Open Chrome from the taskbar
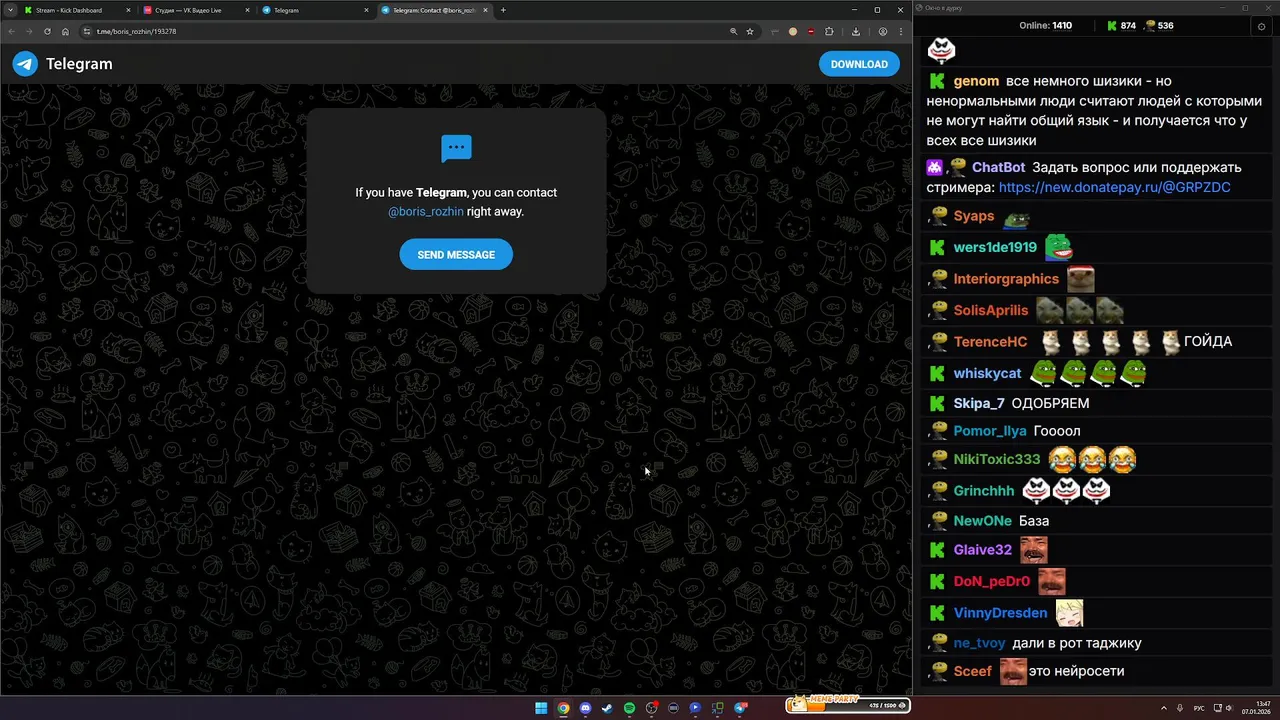 tap(563, 708)
